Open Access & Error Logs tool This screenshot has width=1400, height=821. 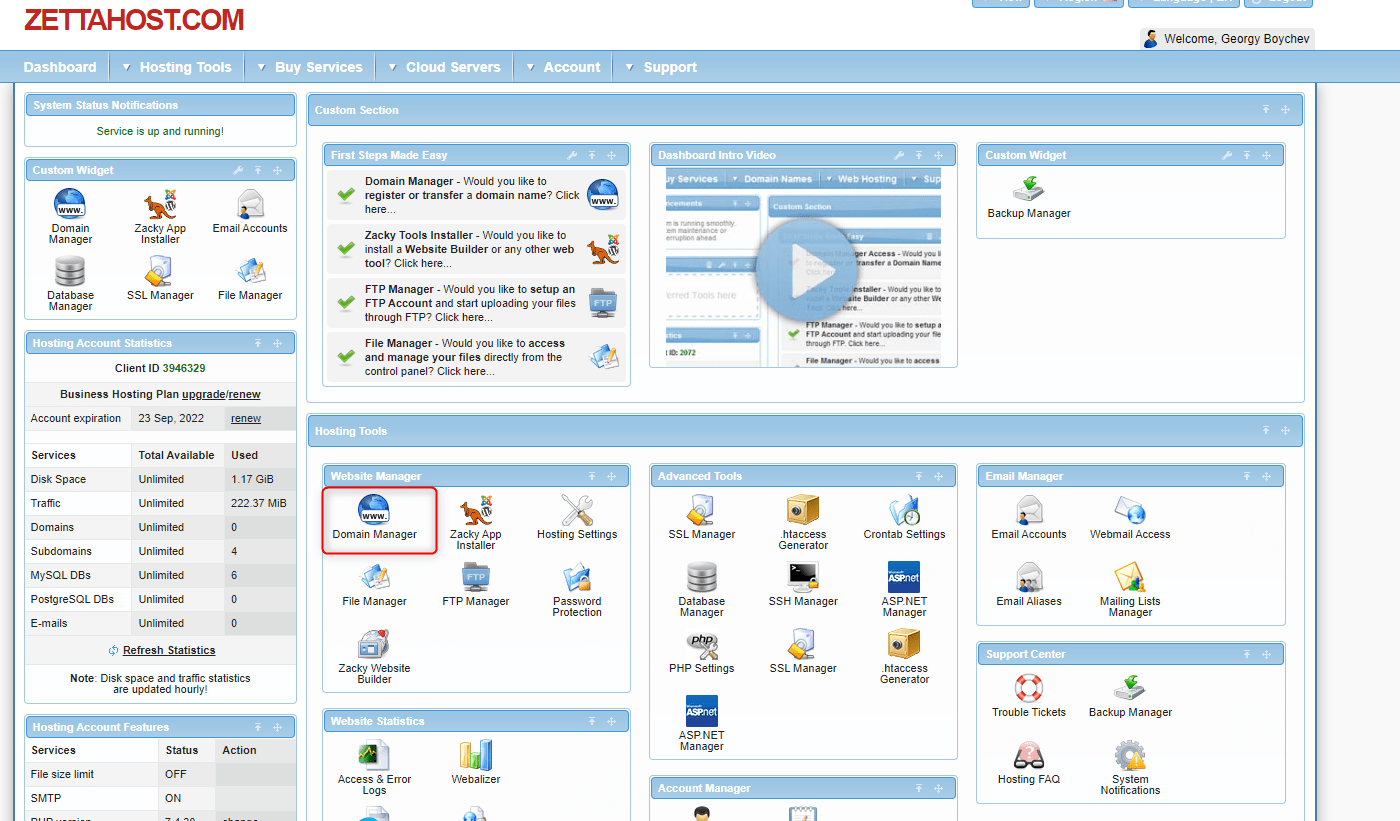click(x=374, y=768)
